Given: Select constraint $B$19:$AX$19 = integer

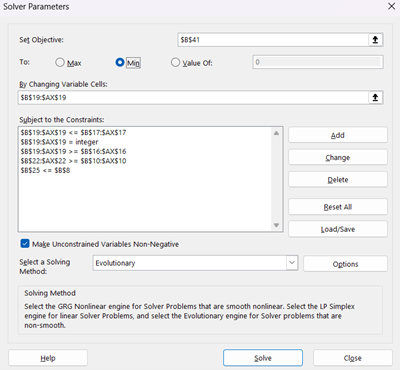Looking at the screenshot, I should (59, 142).
